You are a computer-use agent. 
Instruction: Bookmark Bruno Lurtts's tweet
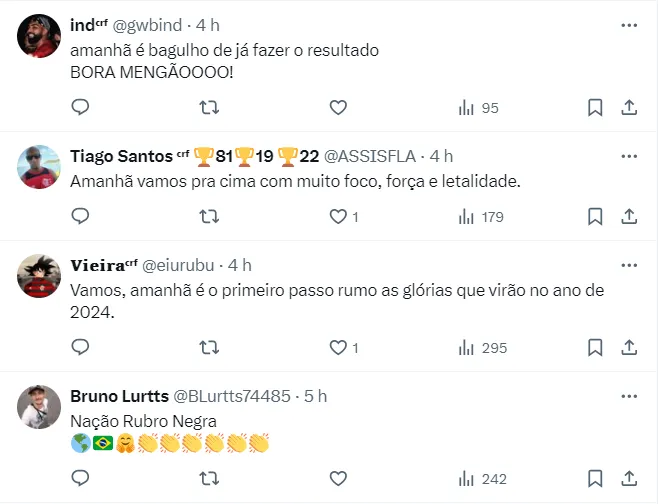coord(594,479)
